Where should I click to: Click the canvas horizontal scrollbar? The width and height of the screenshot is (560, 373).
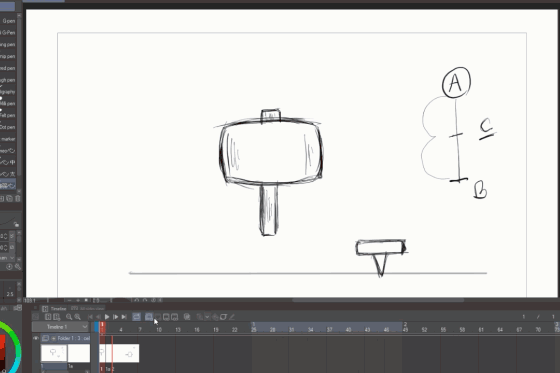click(x=378, y=300)
